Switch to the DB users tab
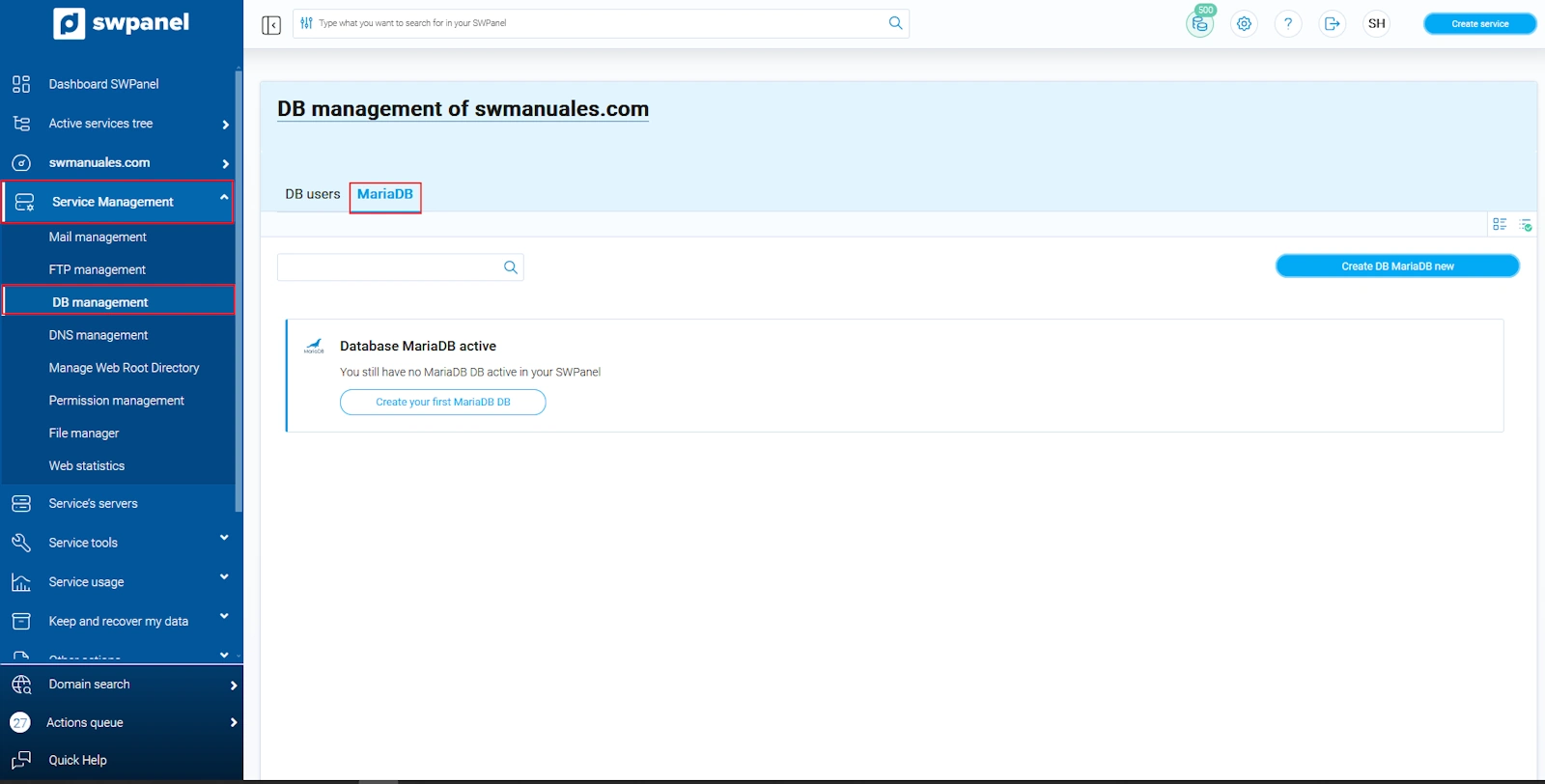The image size is (1545, 784). point(312,194)
